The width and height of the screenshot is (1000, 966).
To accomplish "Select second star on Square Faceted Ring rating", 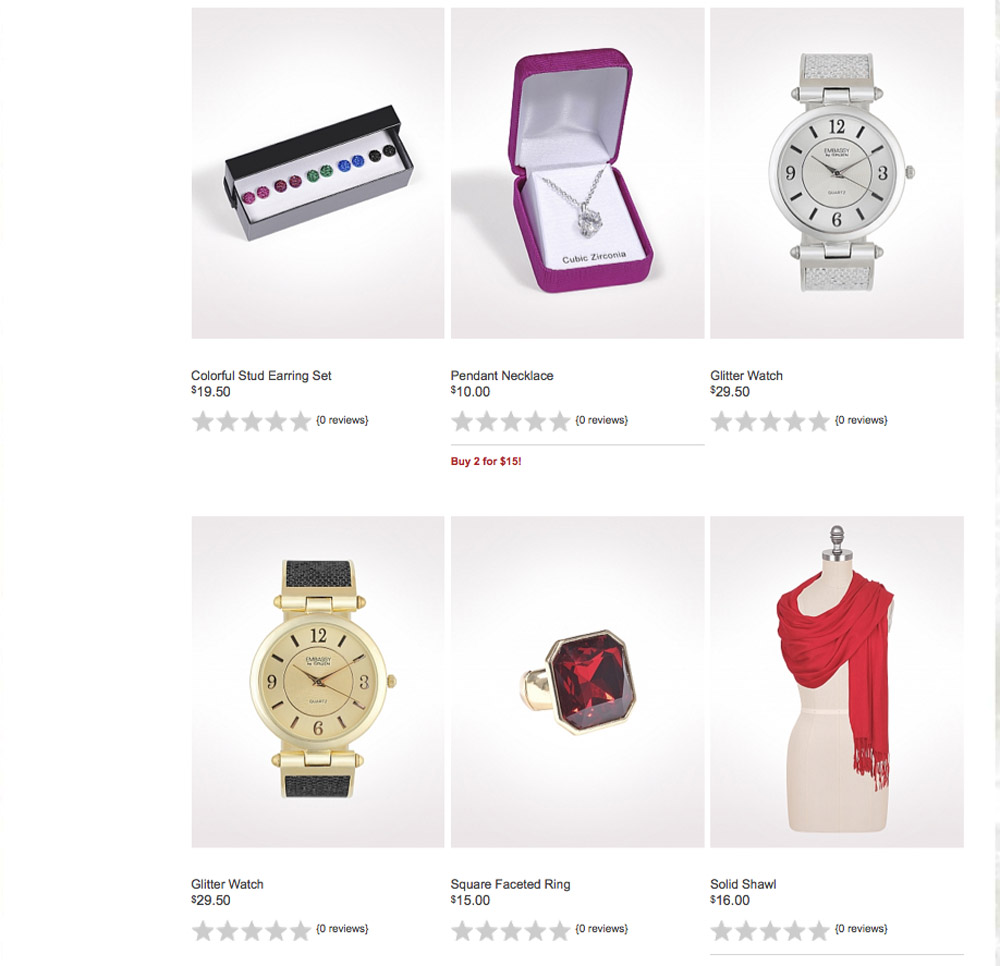I will 487,930.
